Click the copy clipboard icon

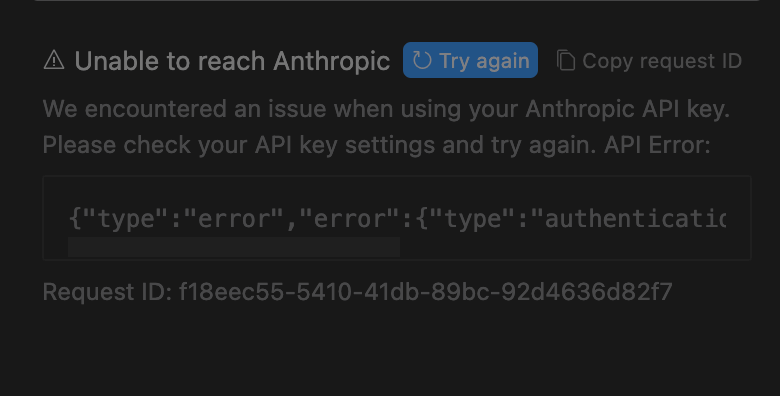click(566, 60)
